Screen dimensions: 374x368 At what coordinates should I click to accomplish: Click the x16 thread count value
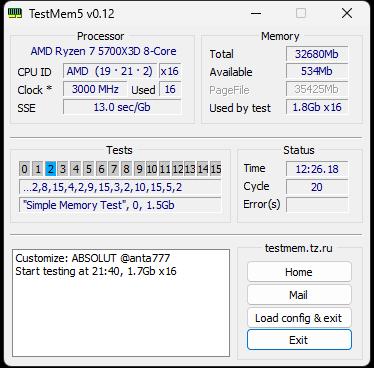pyautogui.click(x=170, y=71)
